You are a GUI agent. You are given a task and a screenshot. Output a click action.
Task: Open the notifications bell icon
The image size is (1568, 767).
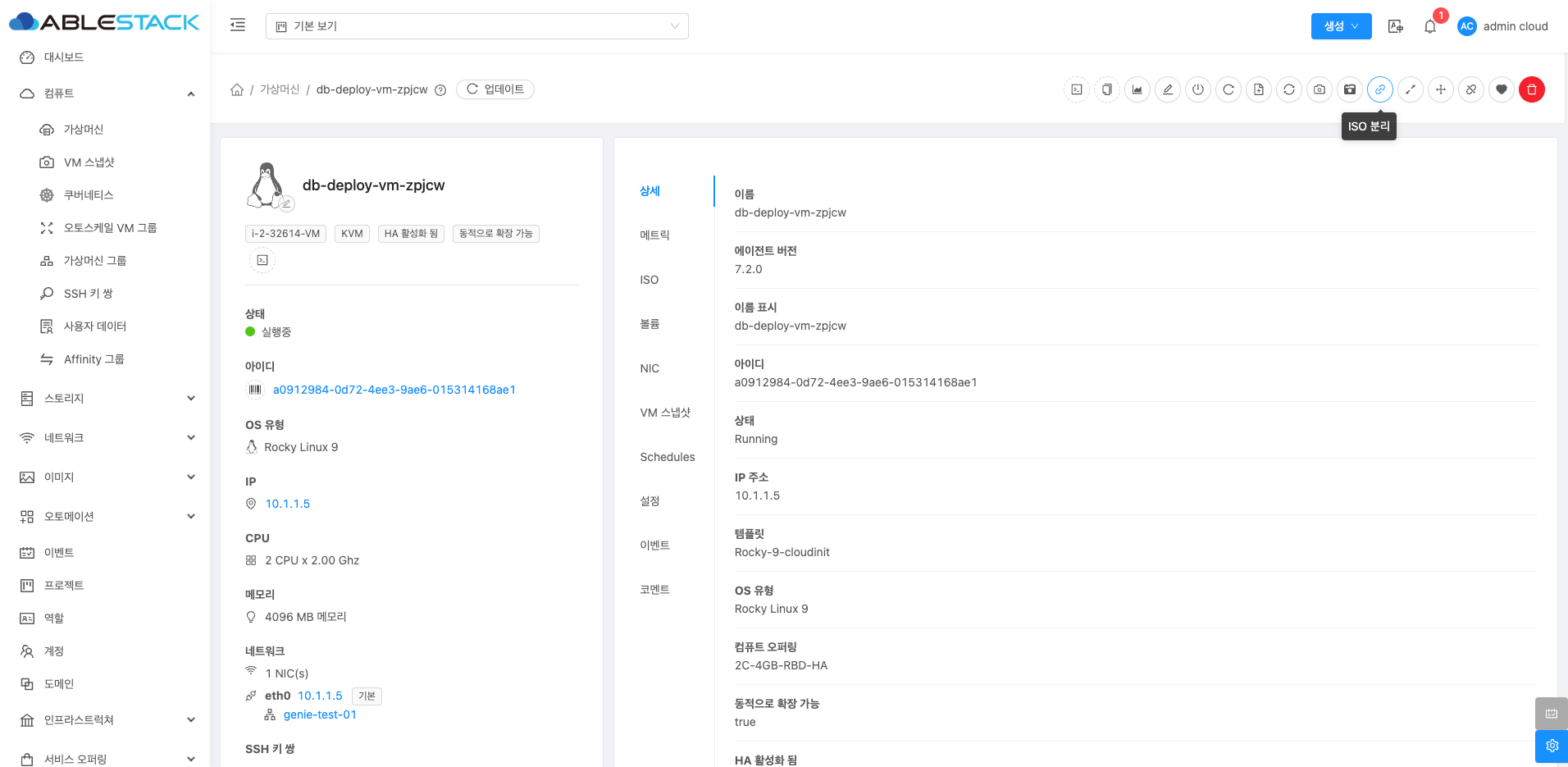point(1429,26)
